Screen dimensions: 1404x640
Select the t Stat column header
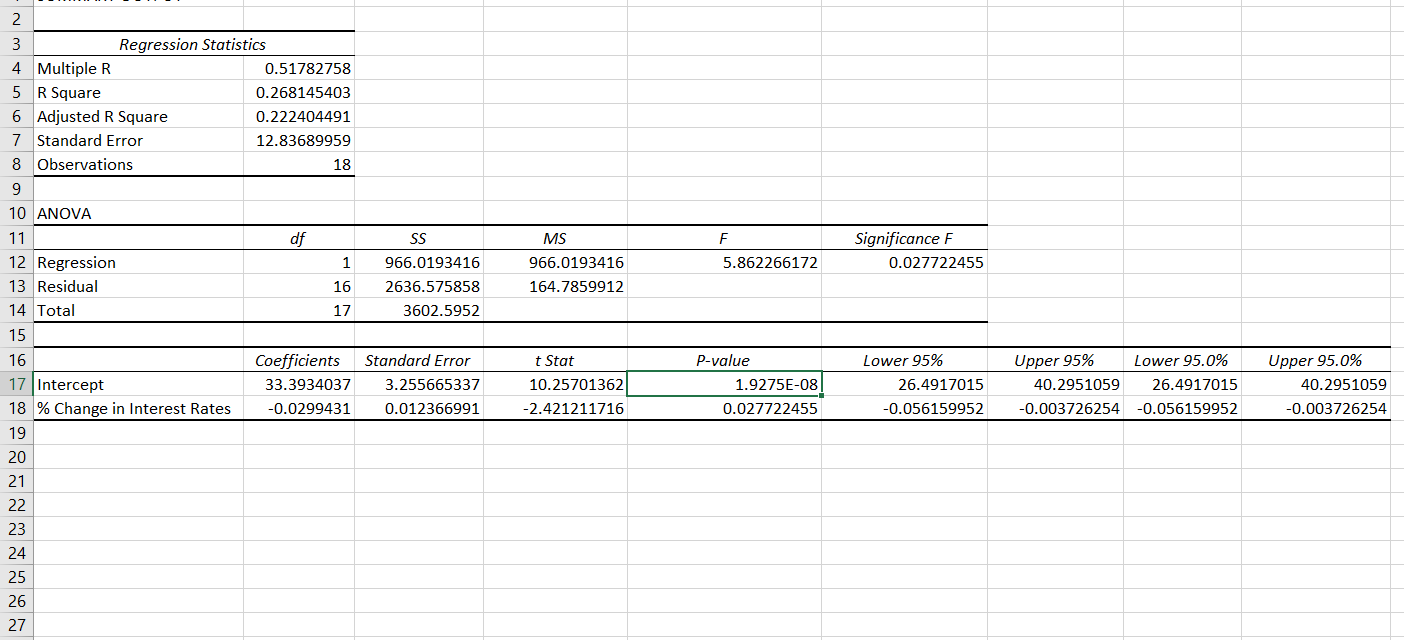(x=554, y=360)
